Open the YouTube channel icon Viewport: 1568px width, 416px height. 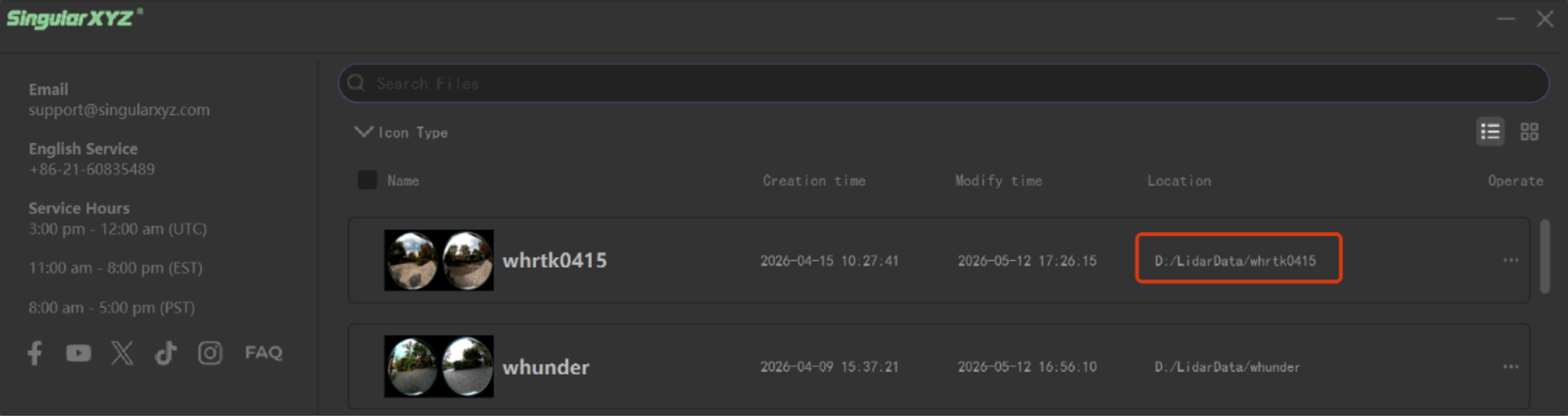tap(79, 352)
